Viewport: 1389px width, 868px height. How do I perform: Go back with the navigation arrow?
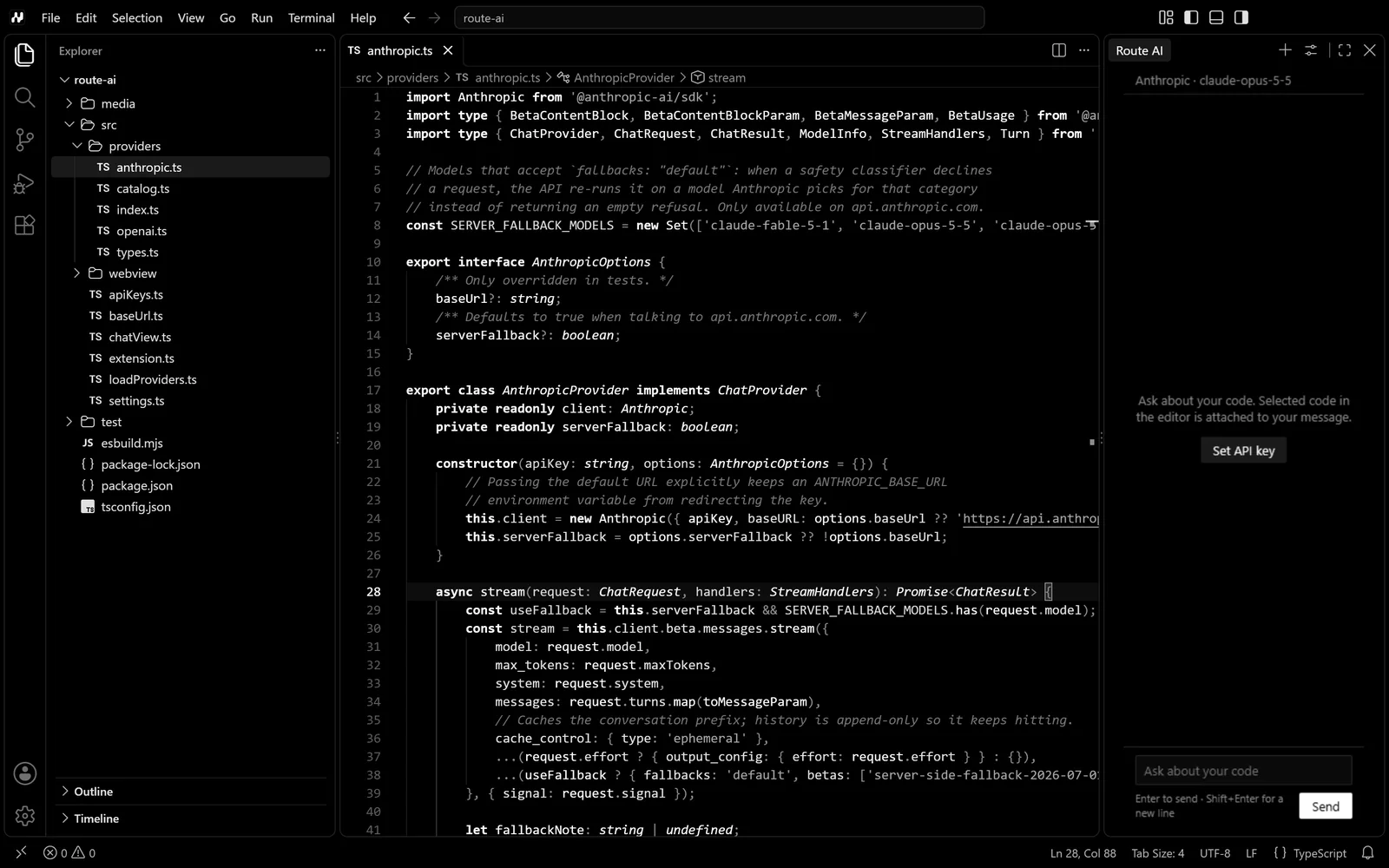pyautogui.click(x=409, y=17)
